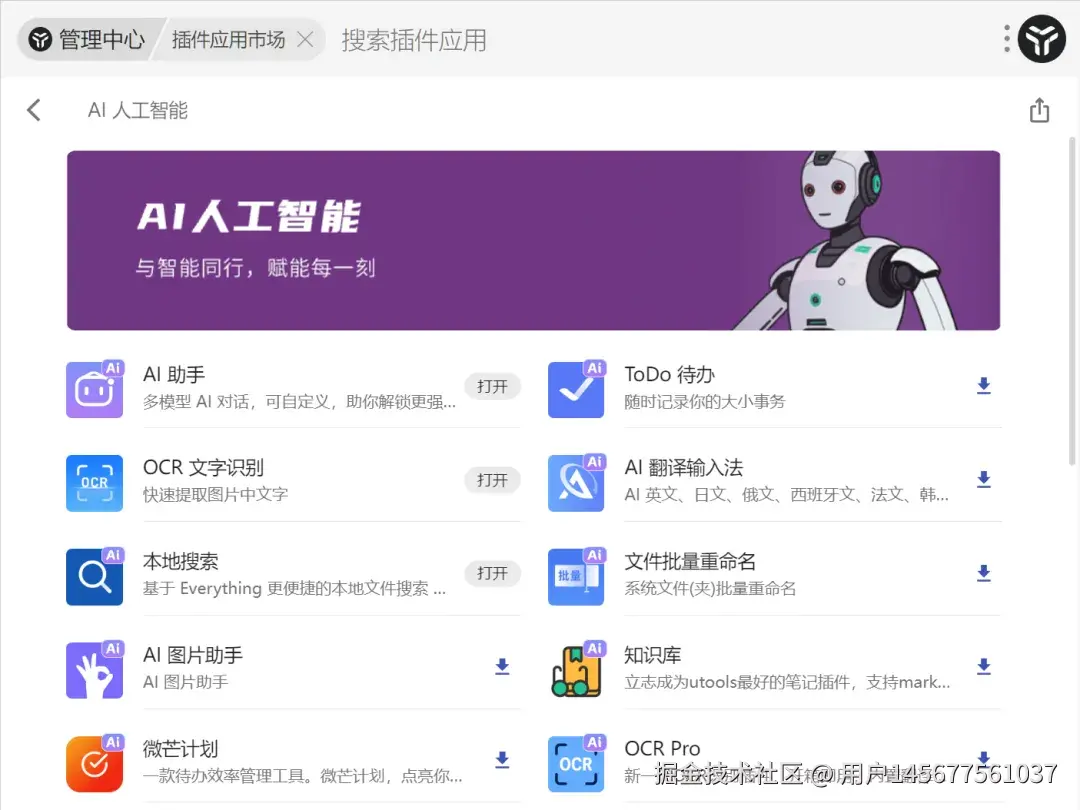
Task: Close the 插件应用市场 tab
Action: pos(304,40)
